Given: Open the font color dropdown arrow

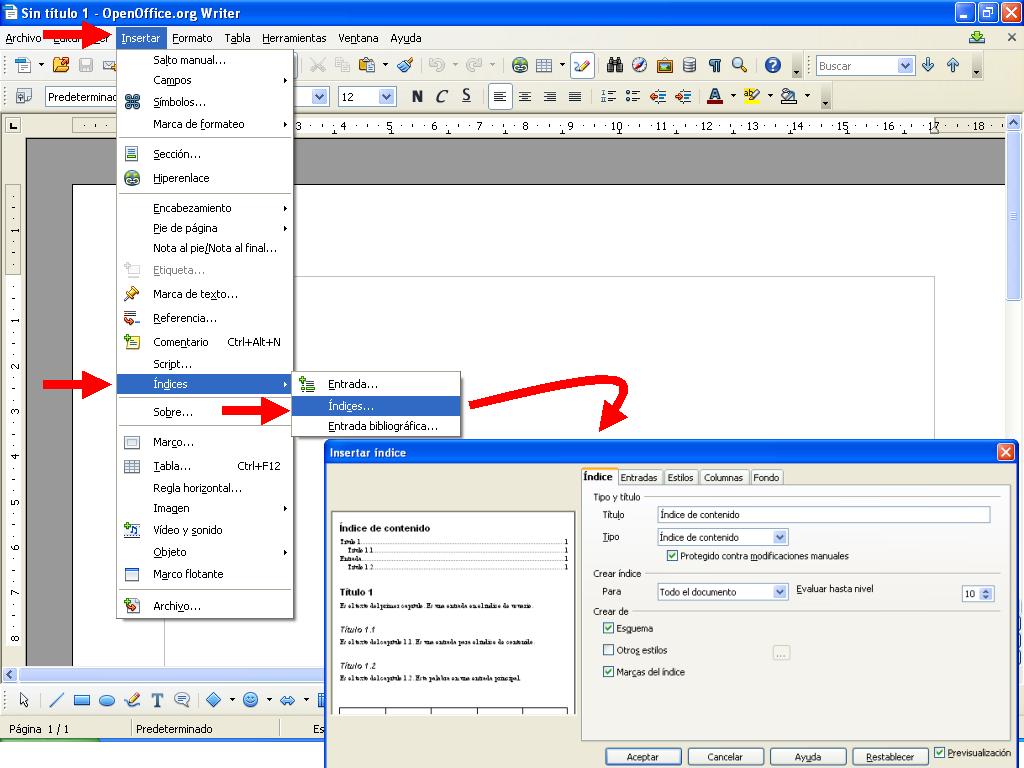Looking at the screenshot, I should (733, 97).
